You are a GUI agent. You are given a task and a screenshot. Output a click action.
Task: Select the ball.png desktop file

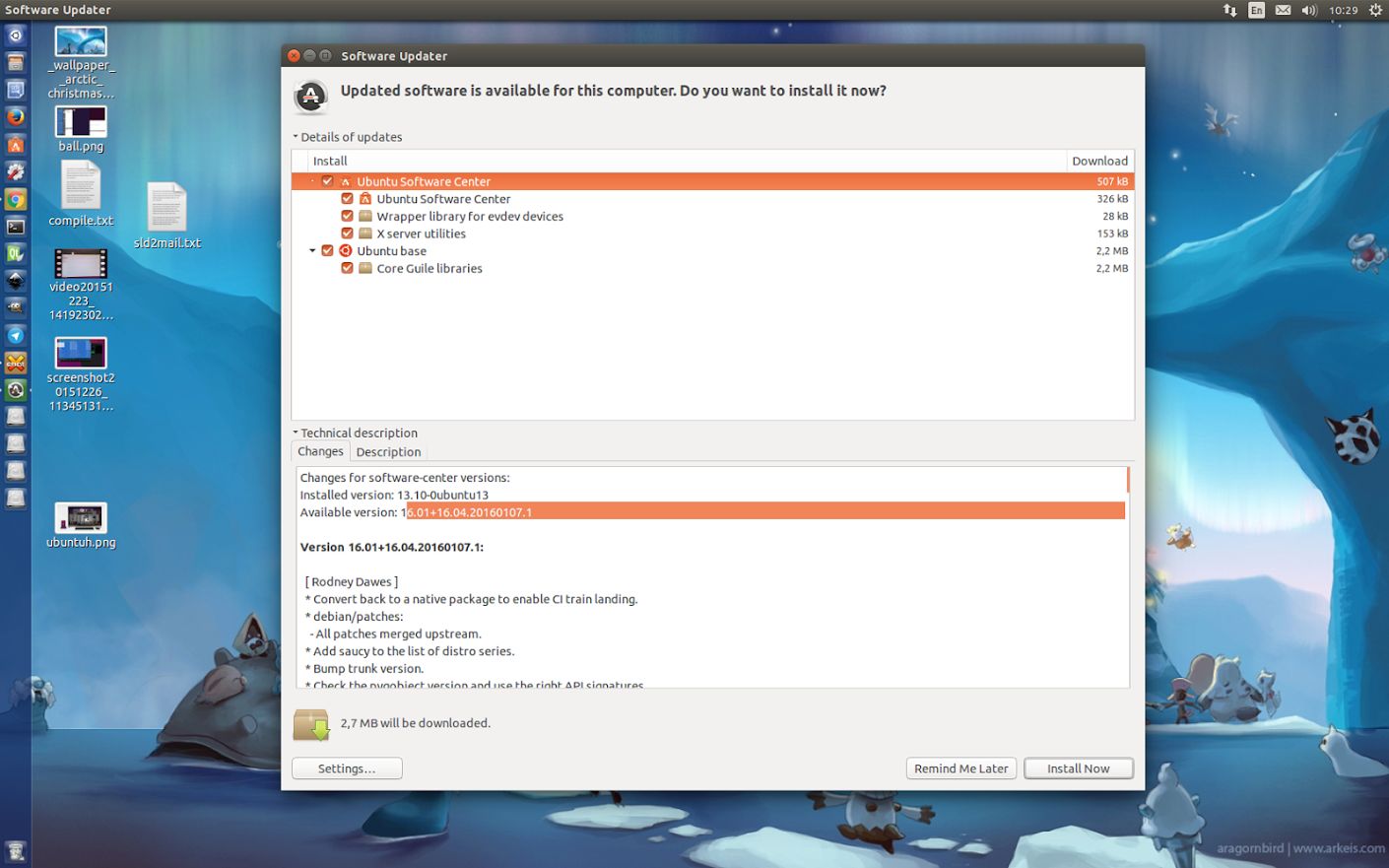click(81, 129)
